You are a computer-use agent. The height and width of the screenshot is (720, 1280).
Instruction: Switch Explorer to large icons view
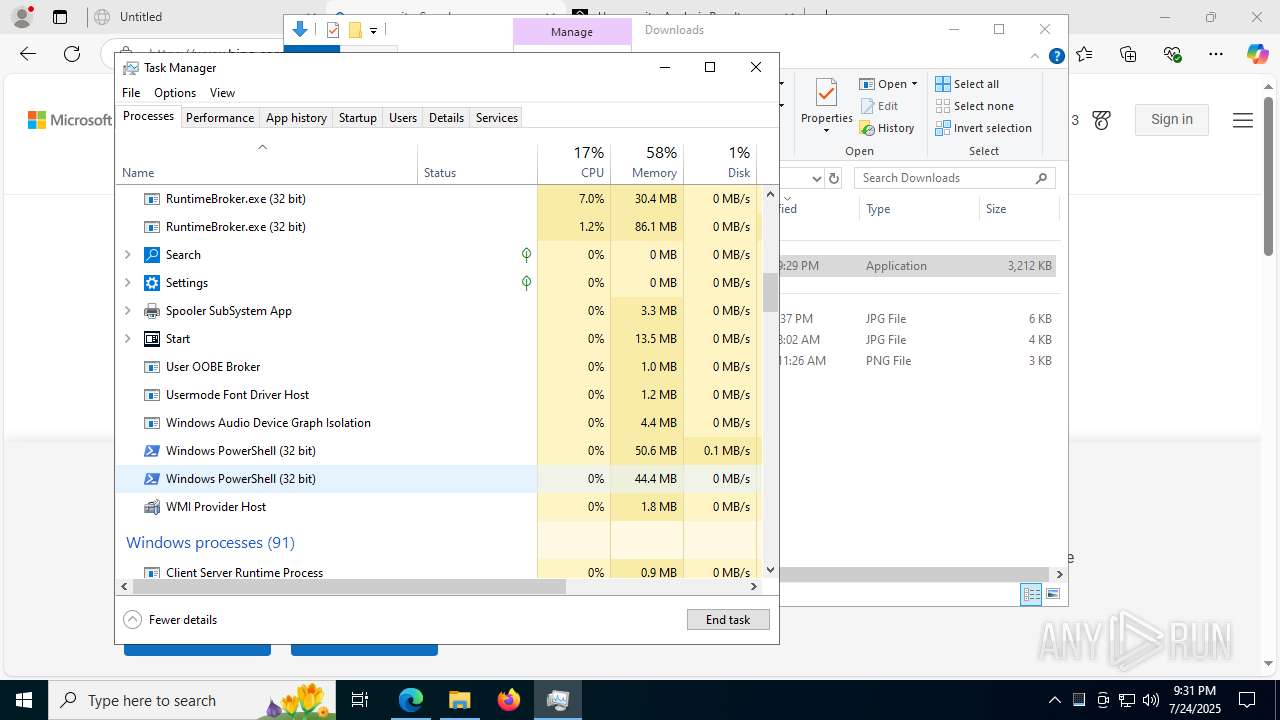pyautogui.click(x=1053, y=594)
